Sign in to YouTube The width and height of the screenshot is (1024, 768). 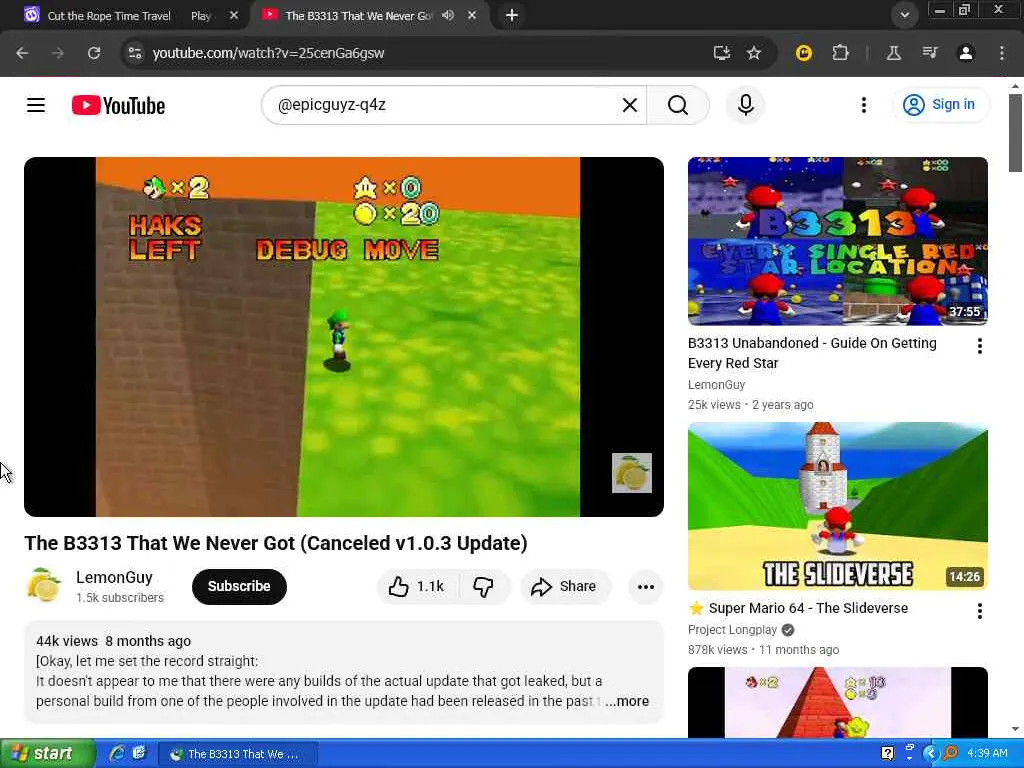pos(940,104)
